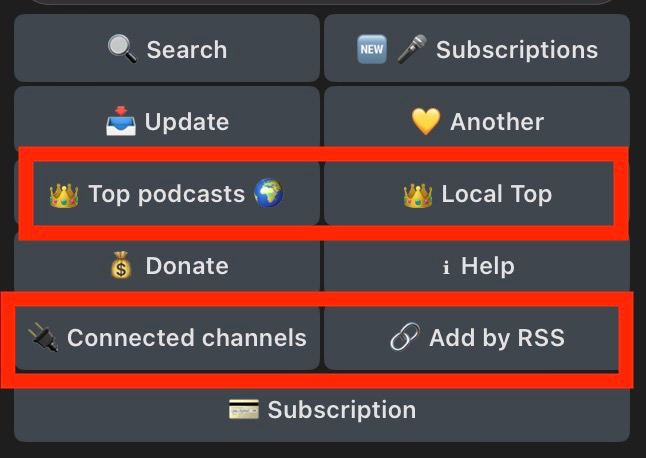Image resolution: width=646 pixels, height=458 pixels.
Task: Click the credit card icon beside Subscription
Action: 244,409
